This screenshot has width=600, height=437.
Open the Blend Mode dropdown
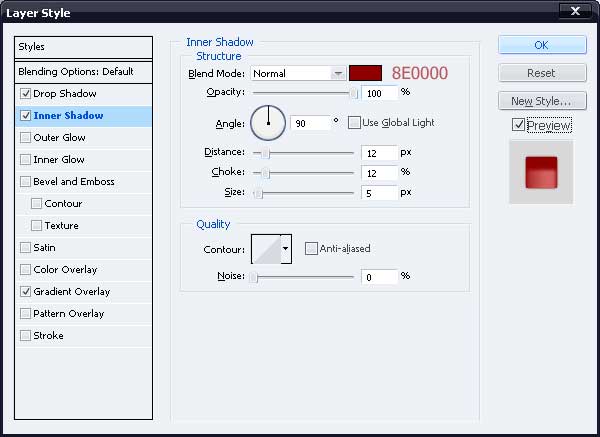(x=298, y=73)
